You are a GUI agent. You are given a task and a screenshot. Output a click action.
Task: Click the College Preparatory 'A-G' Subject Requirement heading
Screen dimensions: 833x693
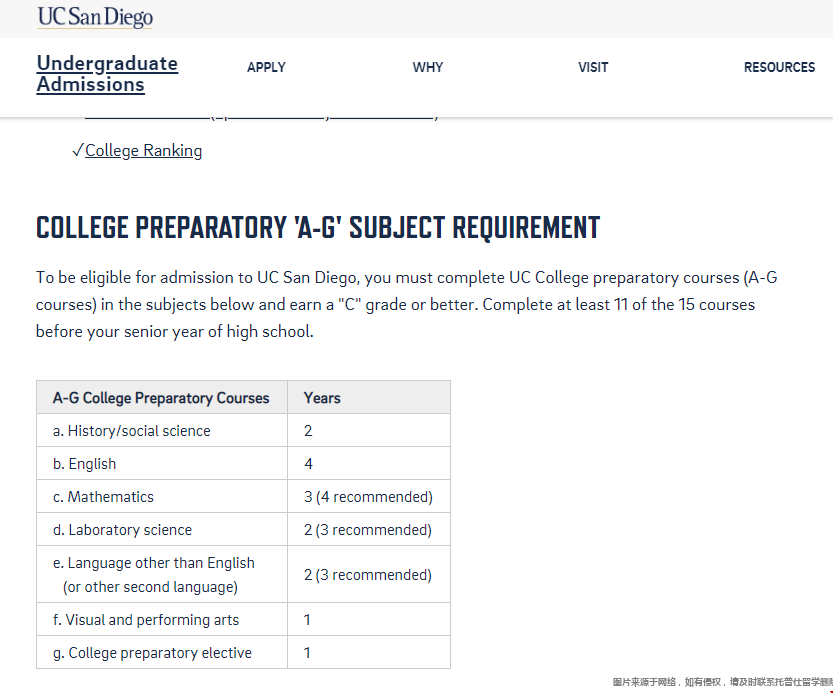[x=317, y=227]
